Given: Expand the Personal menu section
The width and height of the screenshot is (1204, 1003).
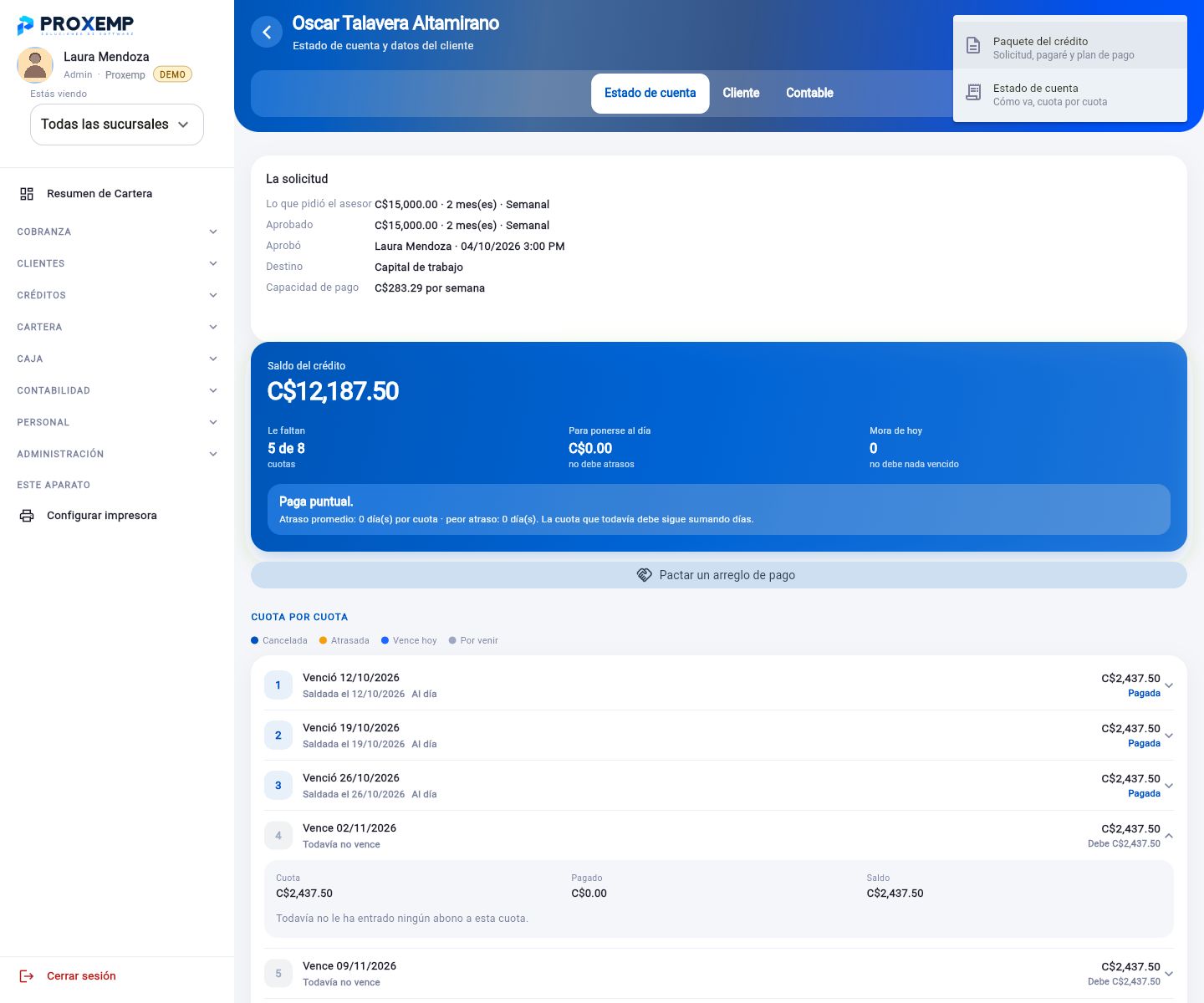Looking at the screenshot, I should 117,422.
